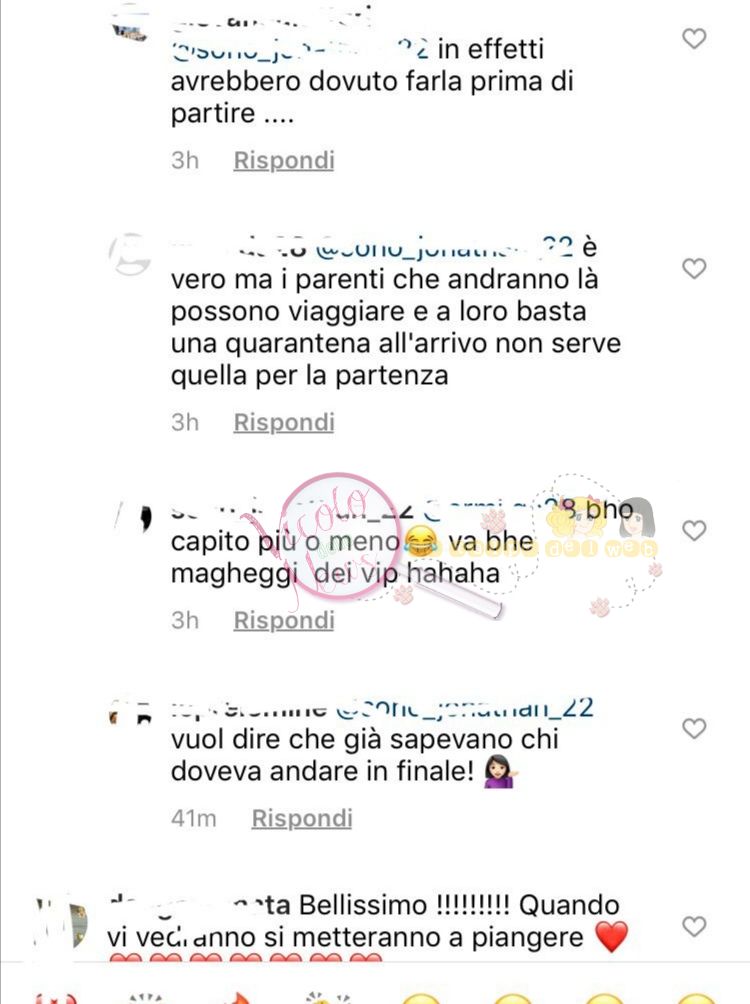Open the avatar beside the "Bellissimo" comment

click(x=61, y=922)
